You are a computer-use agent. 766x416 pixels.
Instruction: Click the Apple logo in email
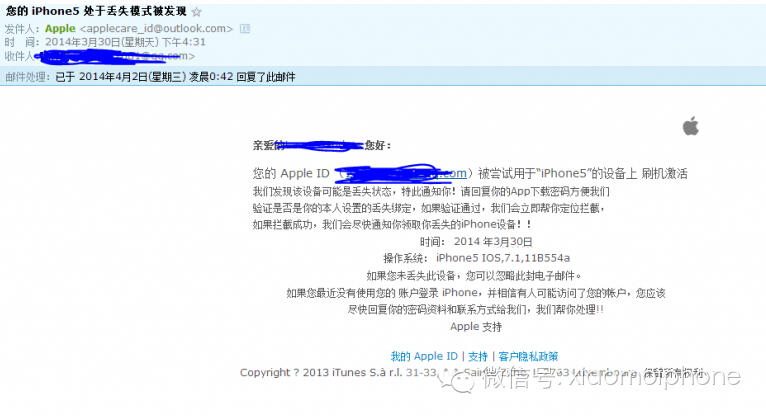(x=691, y=126)
